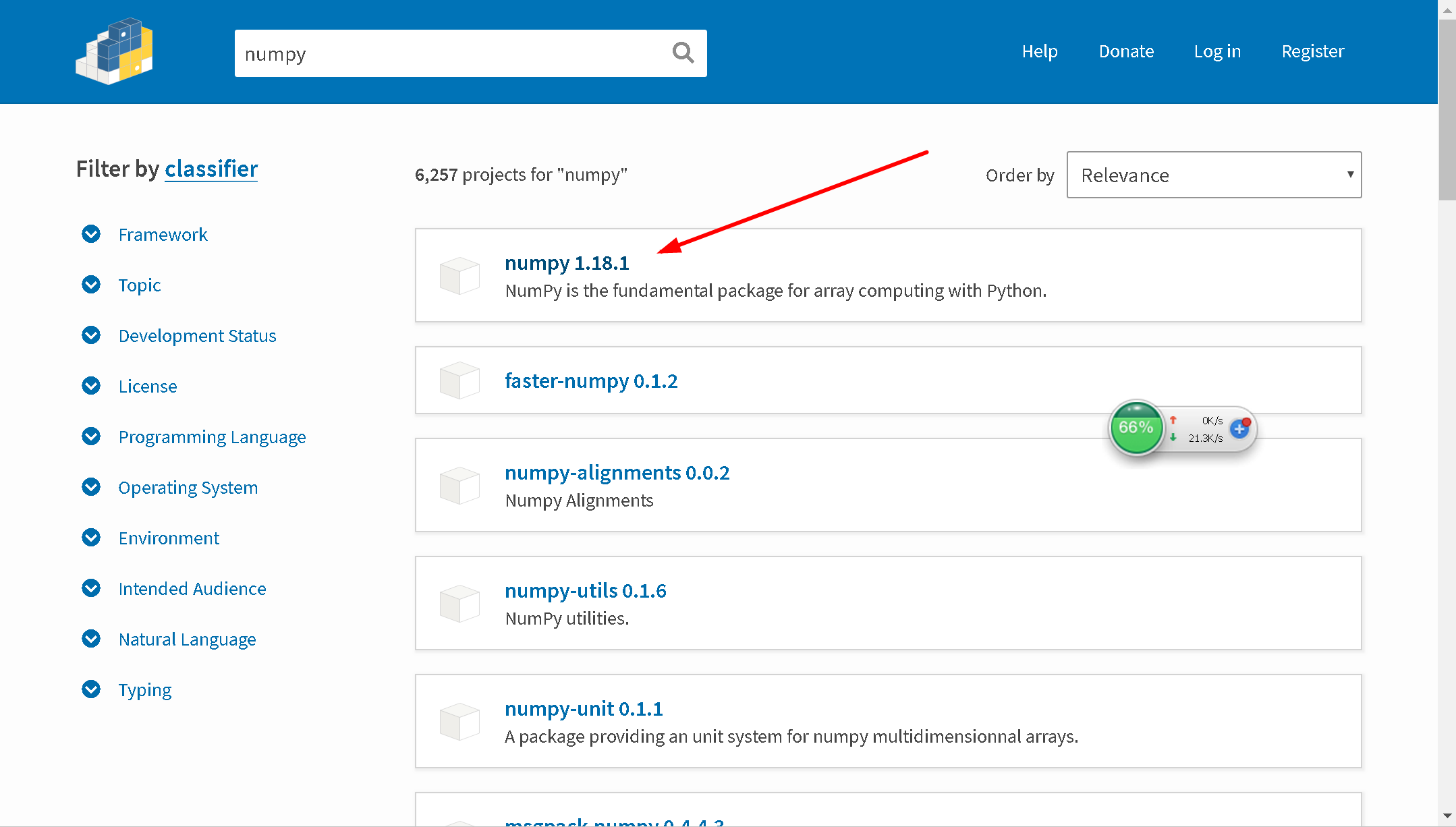This screenshot has width=1456, height=827.
Task: Click the green 66% memory indicator ball
Action: (1136, 428)
